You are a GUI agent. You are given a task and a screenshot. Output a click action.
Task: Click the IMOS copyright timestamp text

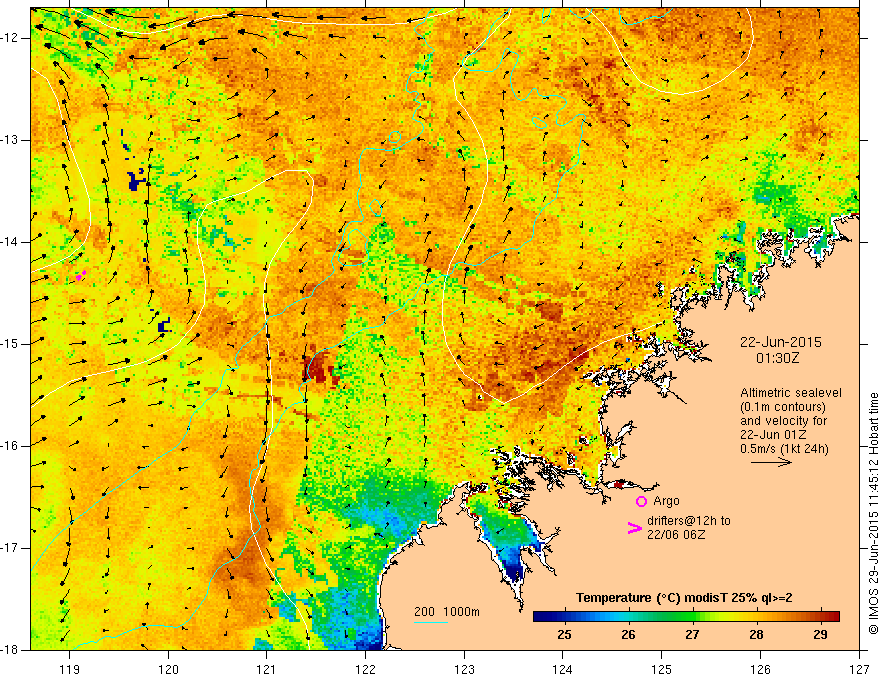(873, 513)
